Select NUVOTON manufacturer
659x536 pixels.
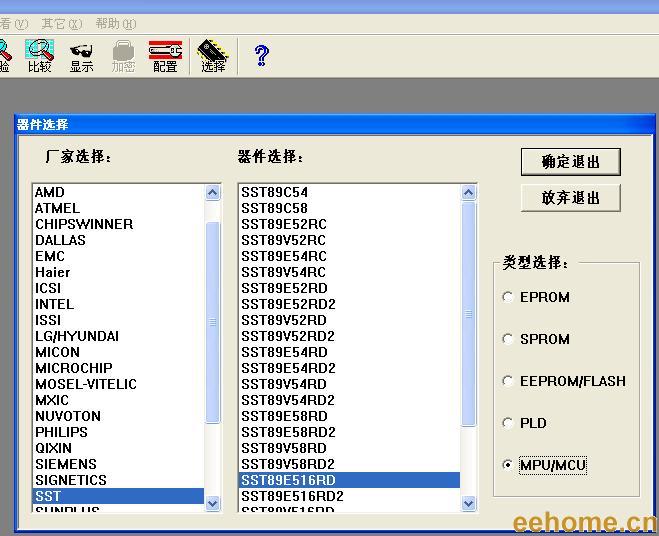[x=118, y=416]
